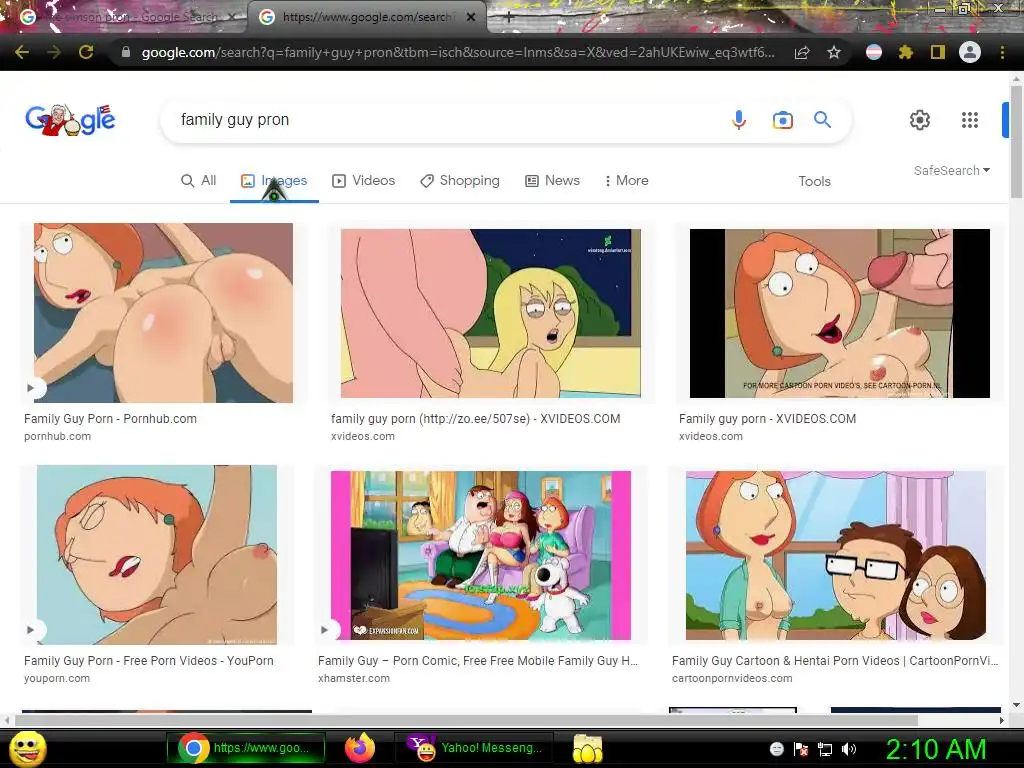
Task: Close the active google.com/search tab
Action: pyautogui.click(x=471, y=17)
